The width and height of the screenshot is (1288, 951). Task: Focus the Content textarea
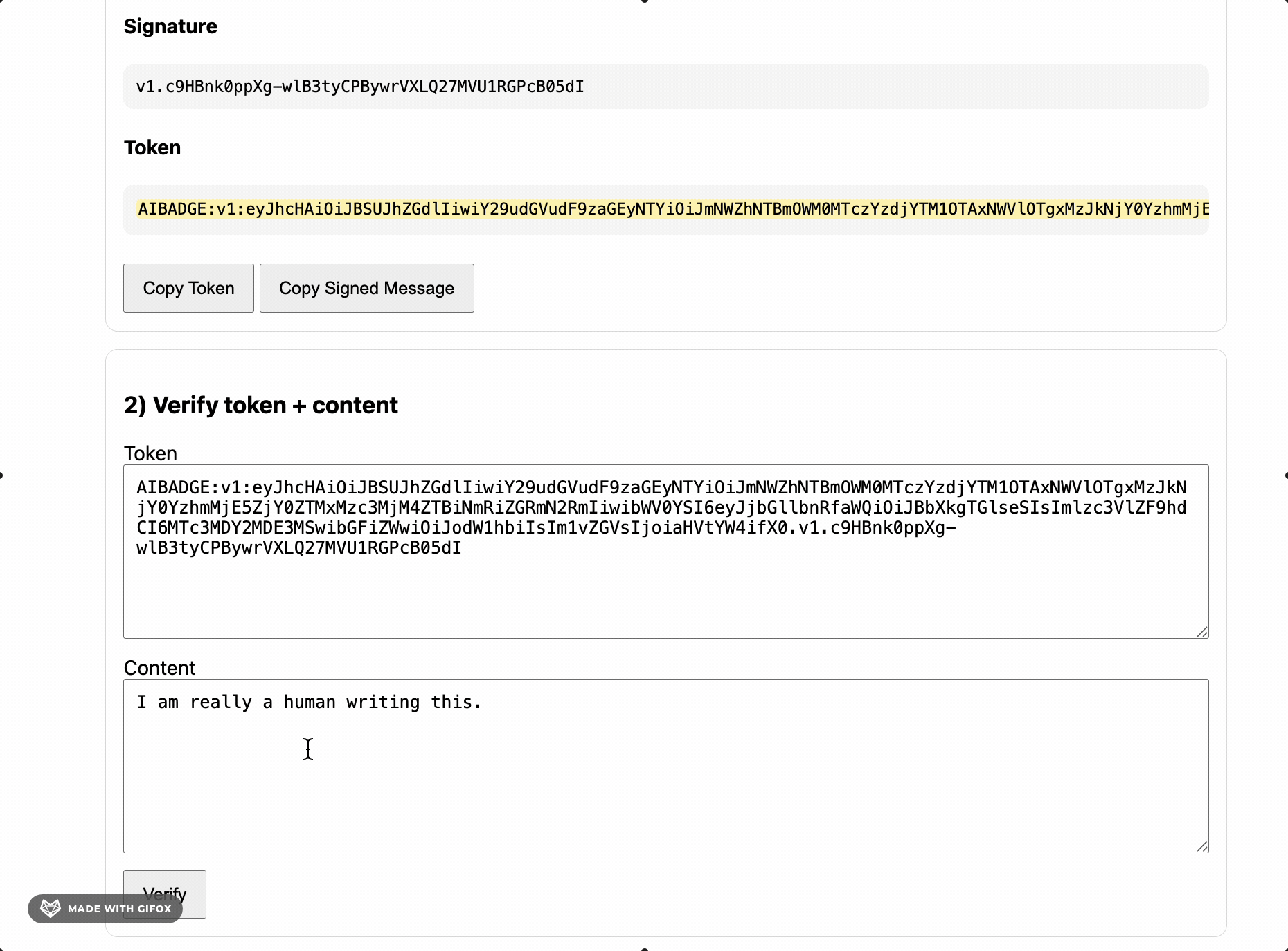(666, 766)
